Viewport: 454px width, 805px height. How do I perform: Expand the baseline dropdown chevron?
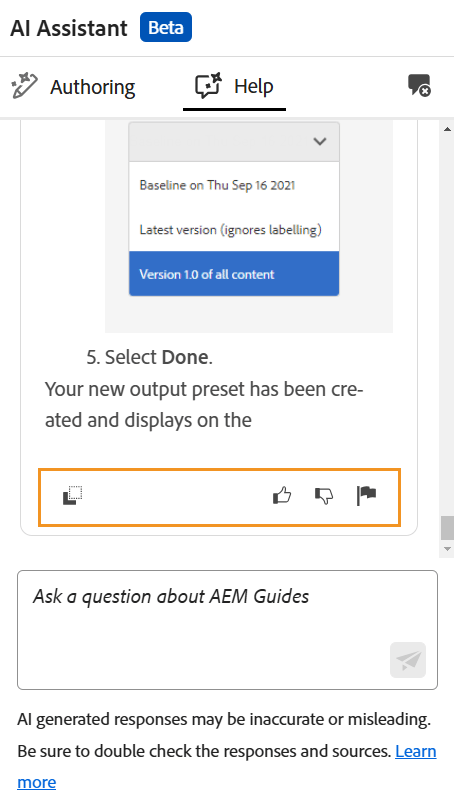tap(320, 141)
